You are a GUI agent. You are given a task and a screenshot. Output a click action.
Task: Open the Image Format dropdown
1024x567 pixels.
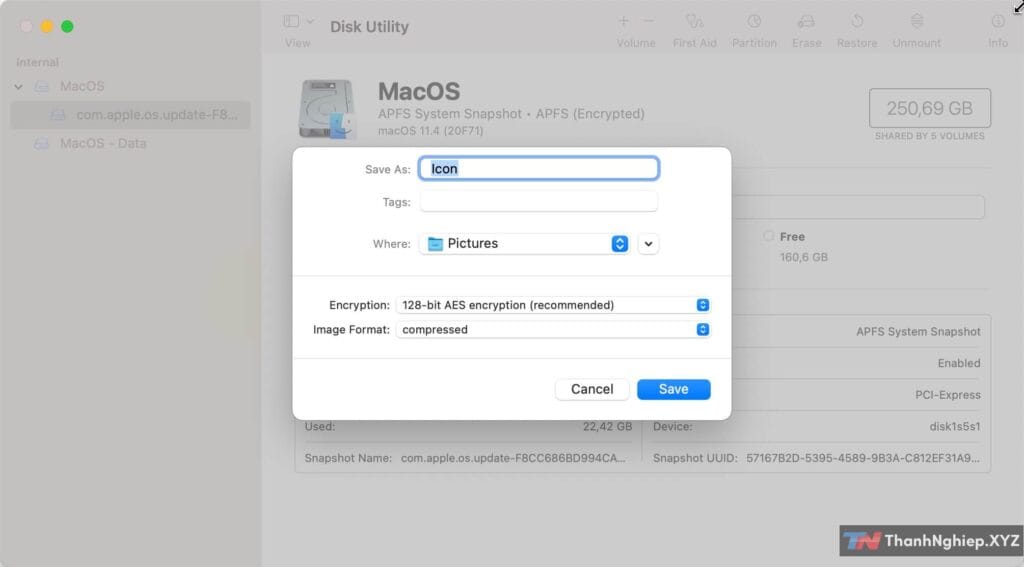tap(553, 330)
